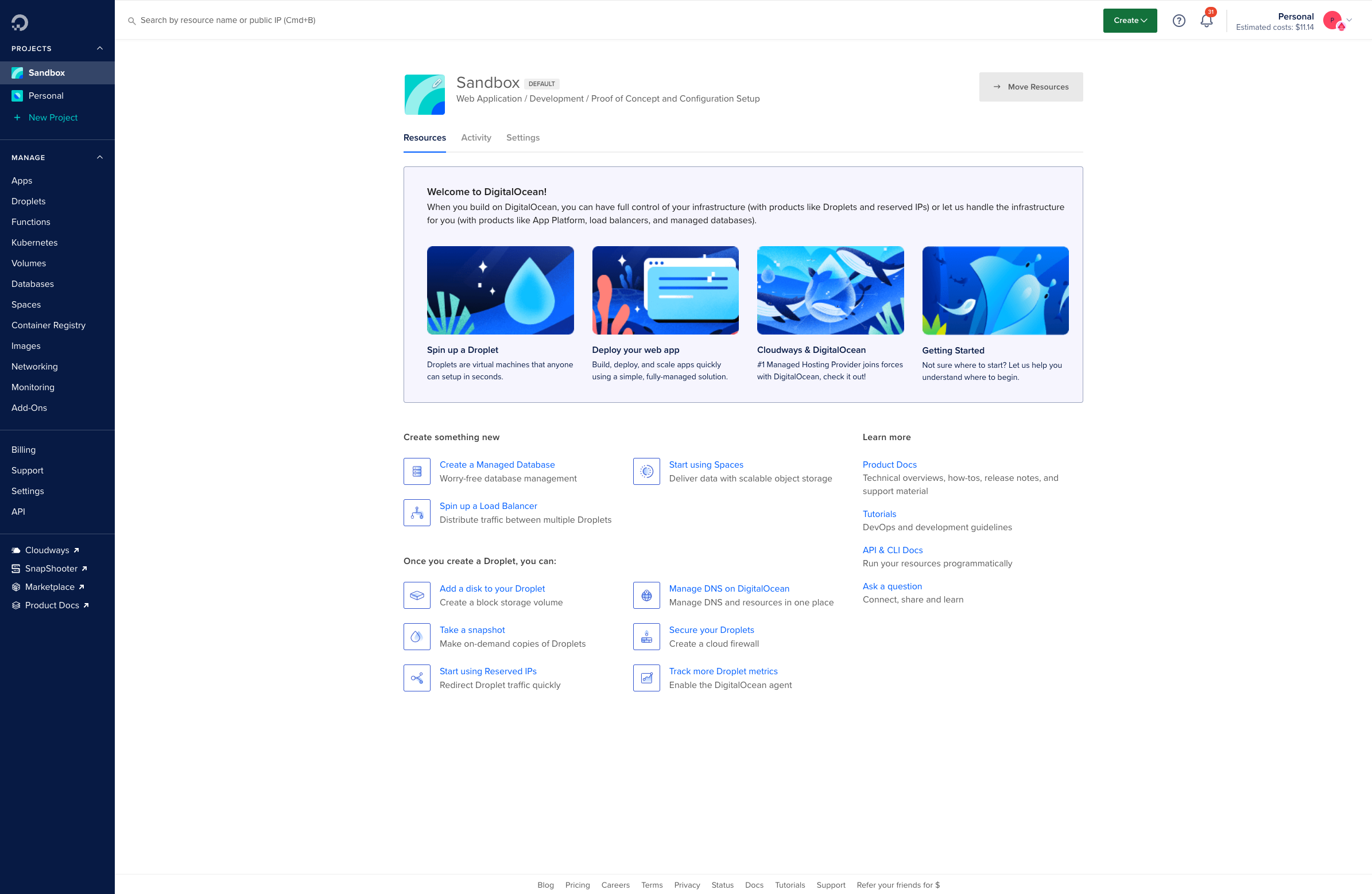Switch to the project Settings tab
Image resolution: width=1372 pixels, height=894 pixels.
coord(523,138)
